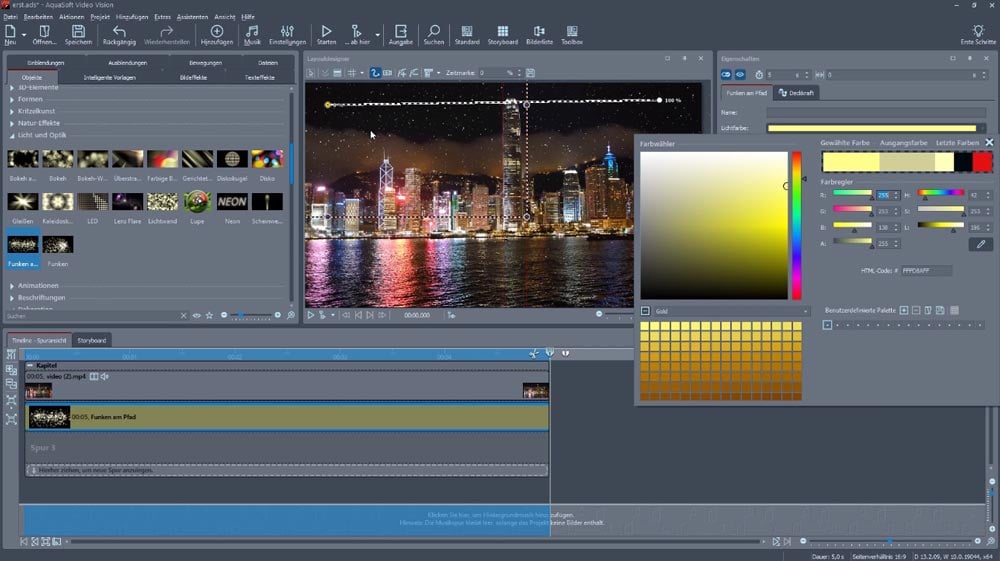
Task: Open the Assistenten menu
Action: coord(192,17)
